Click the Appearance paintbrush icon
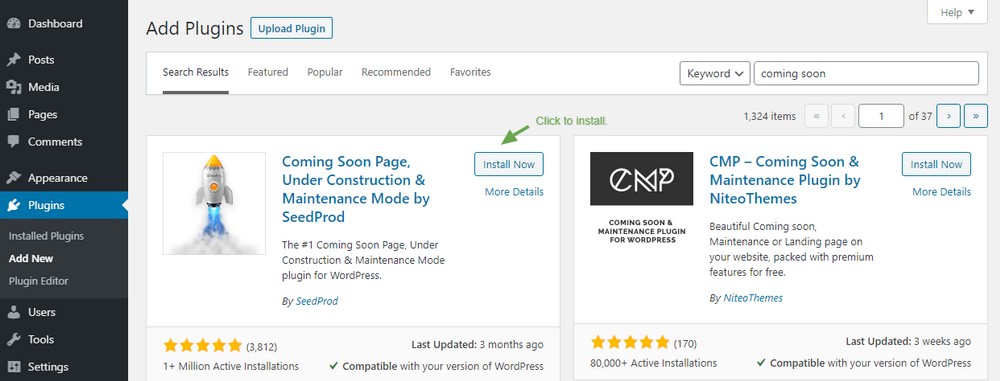Viewport: 1000px width, 381px height. click(x=13, y=178)
